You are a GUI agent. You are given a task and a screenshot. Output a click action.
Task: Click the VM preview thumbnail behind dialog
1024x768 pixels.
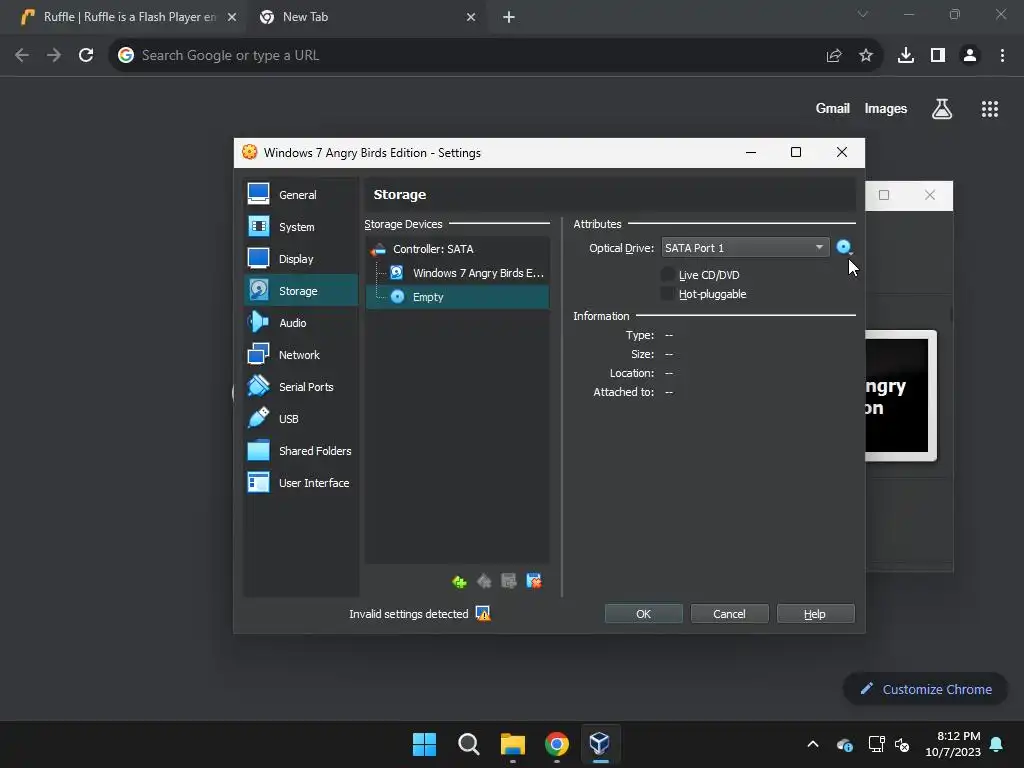pos(901,395)
